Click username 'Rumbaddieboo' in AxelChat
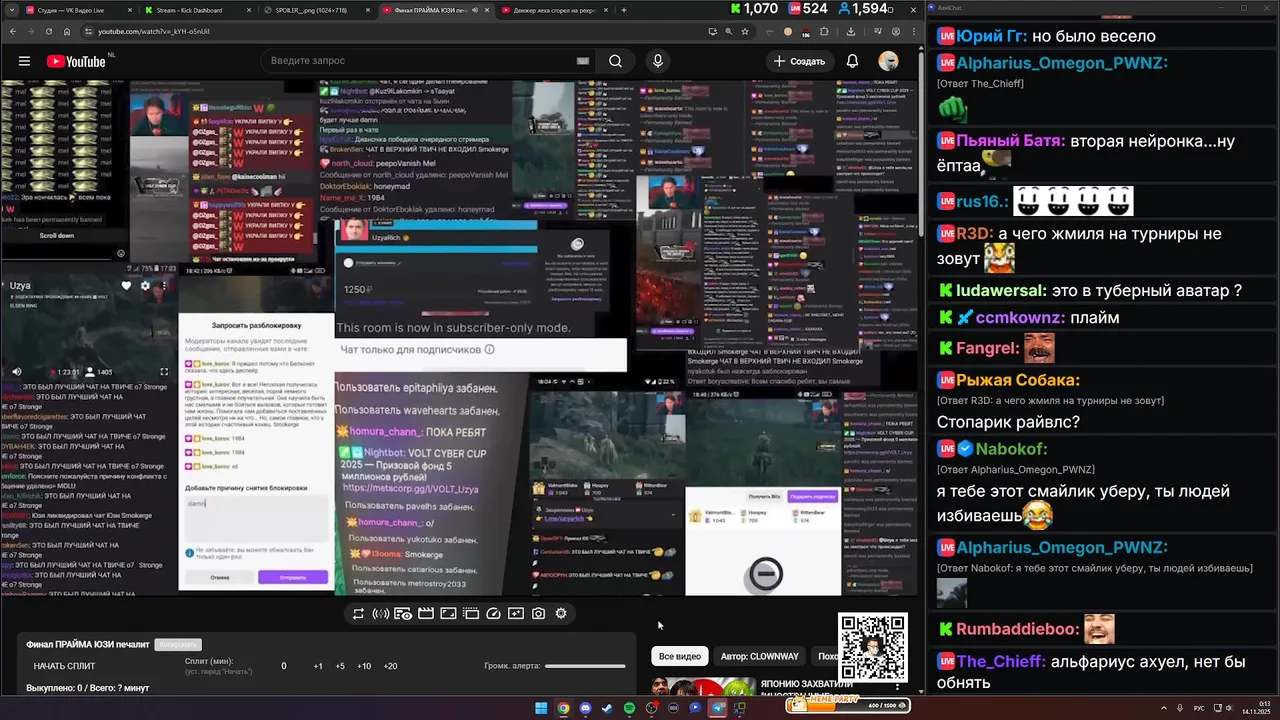This screenshot has width=1280, height=720. pyautogui.click(x=1018, y=629)
